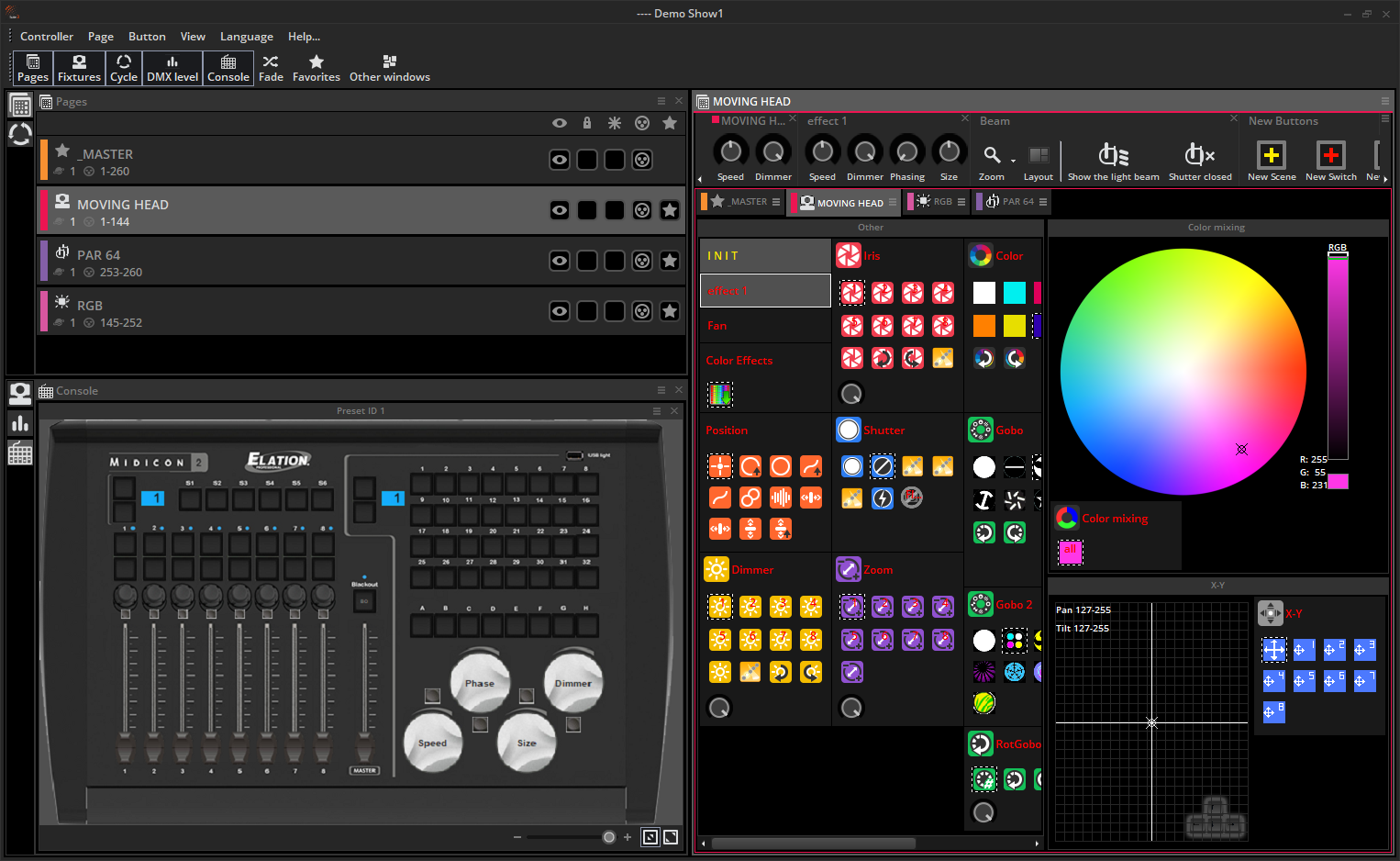This screenshot has width=1400, height=861.
Task: Open the Other windows toolbar icon
Action: 389,68
